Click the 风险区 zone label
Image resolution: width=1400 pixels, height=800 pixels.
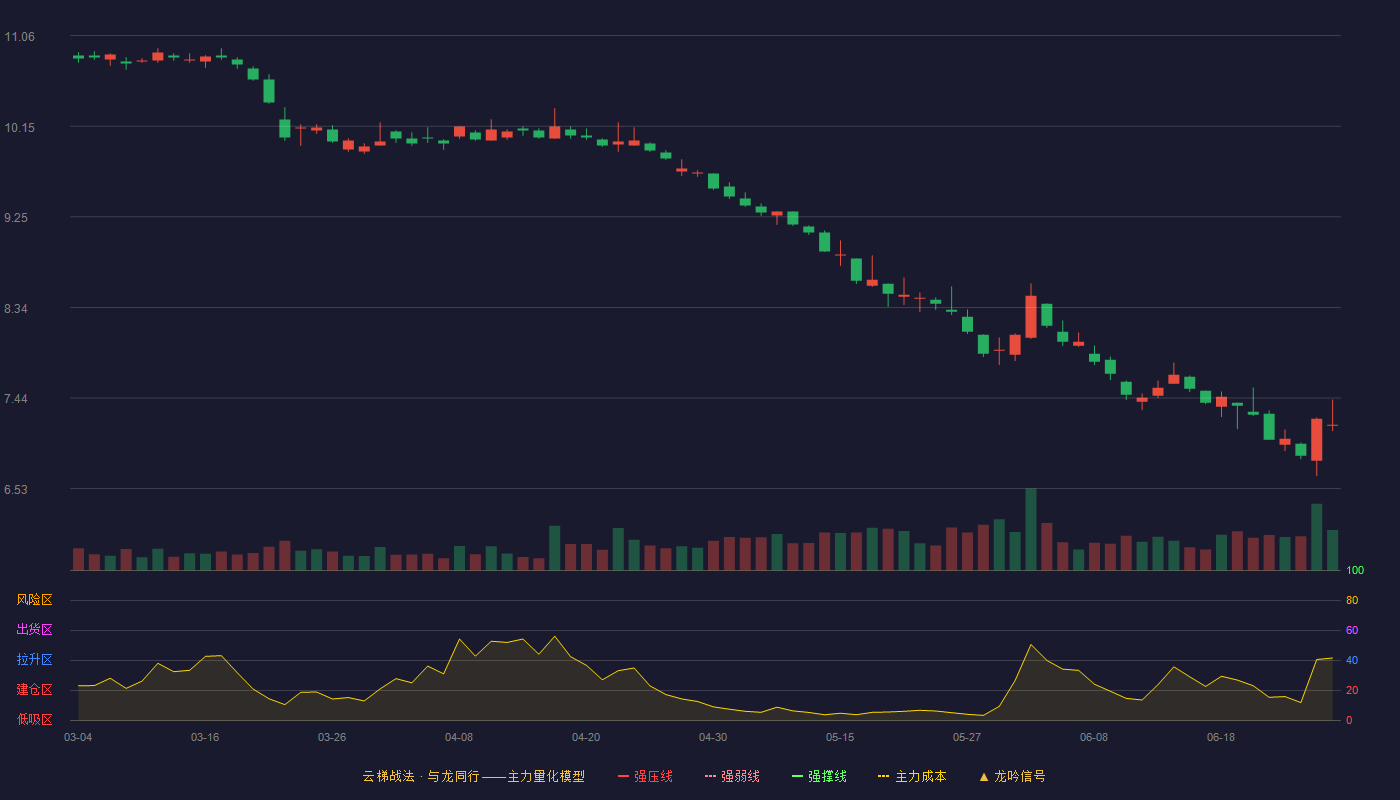(x=34, y=600)
